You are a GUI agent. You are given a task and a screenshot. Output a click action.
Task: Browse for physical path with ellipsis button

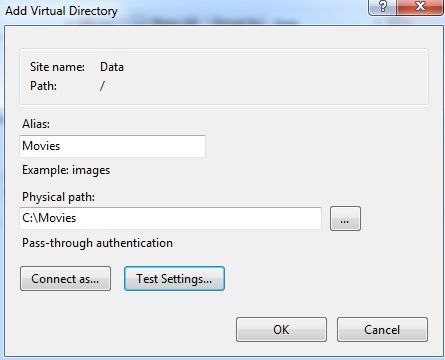click(345, 219)
